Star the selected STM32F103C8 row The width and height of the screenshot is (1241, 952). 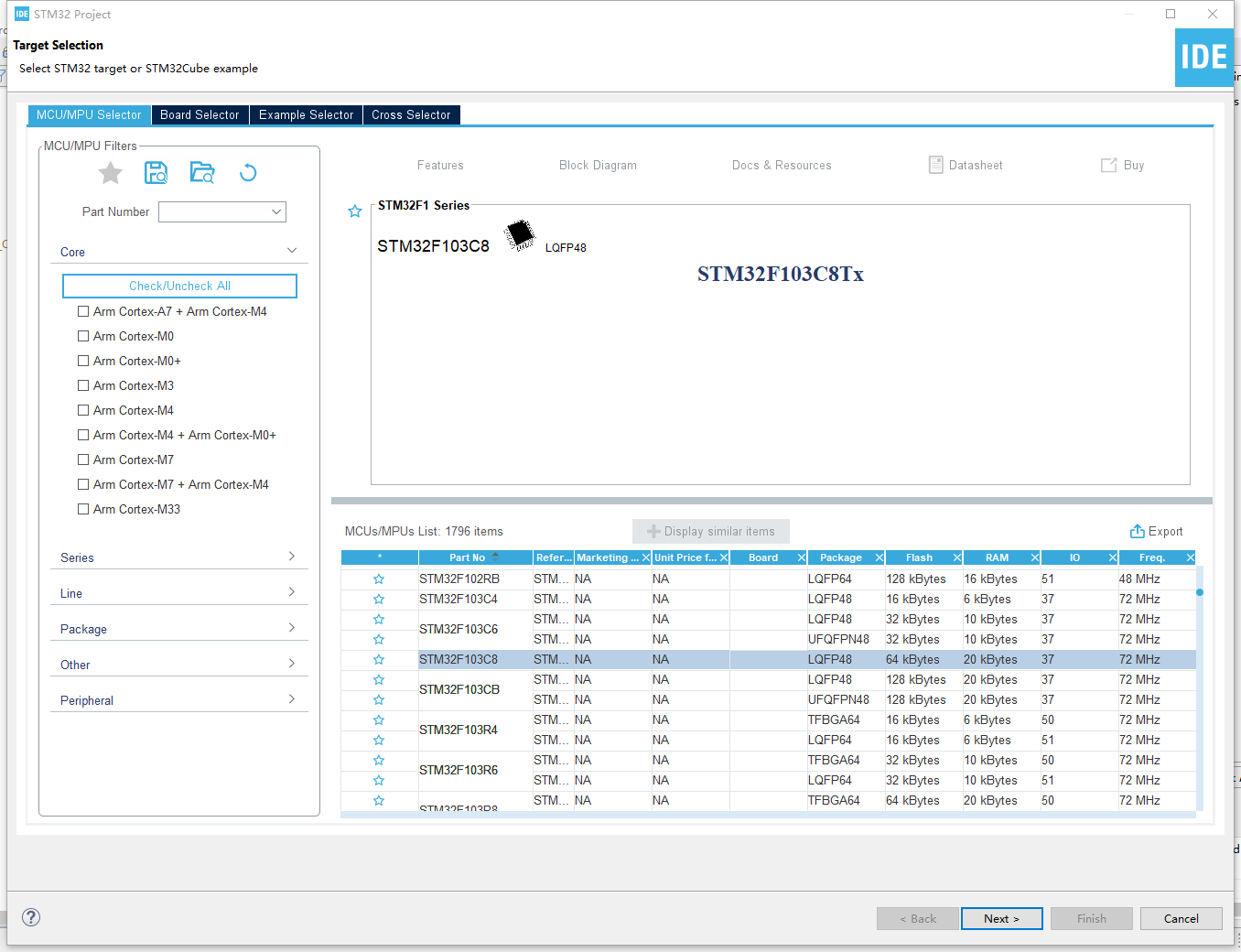pyautogui.click(x=379, y=660)
